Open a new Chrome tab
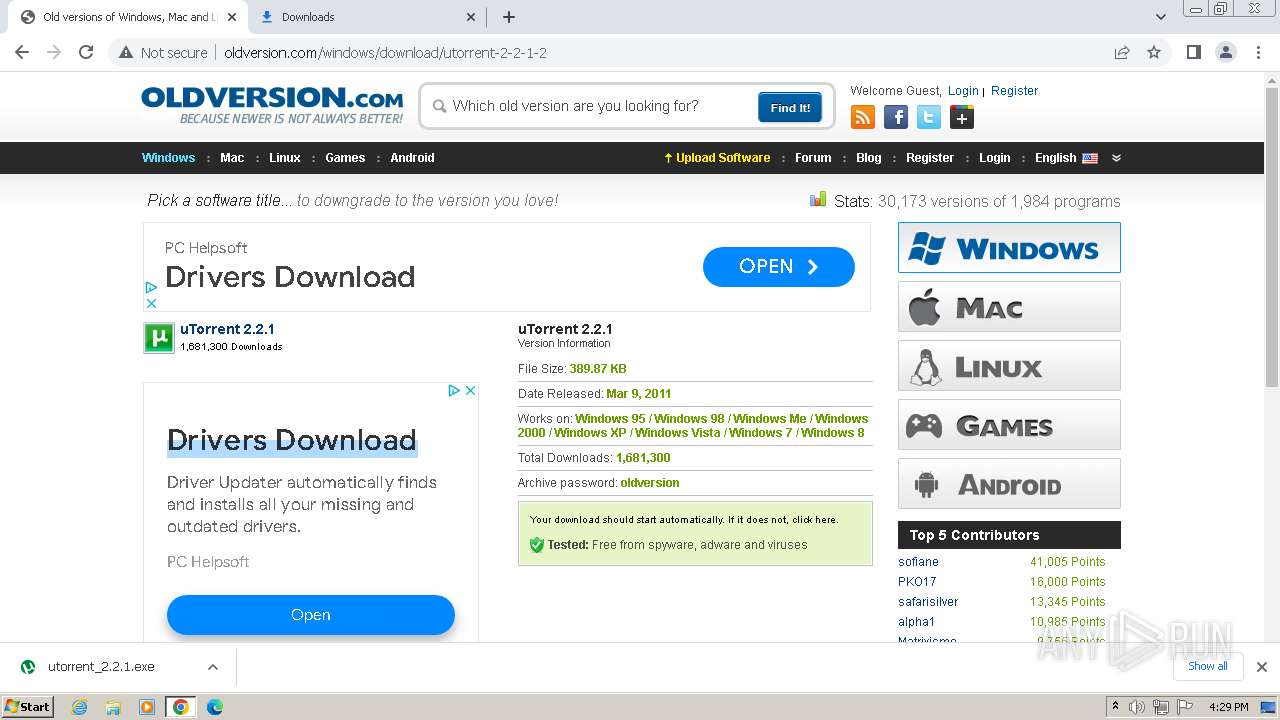The image size is (1280, 720). 509,17
